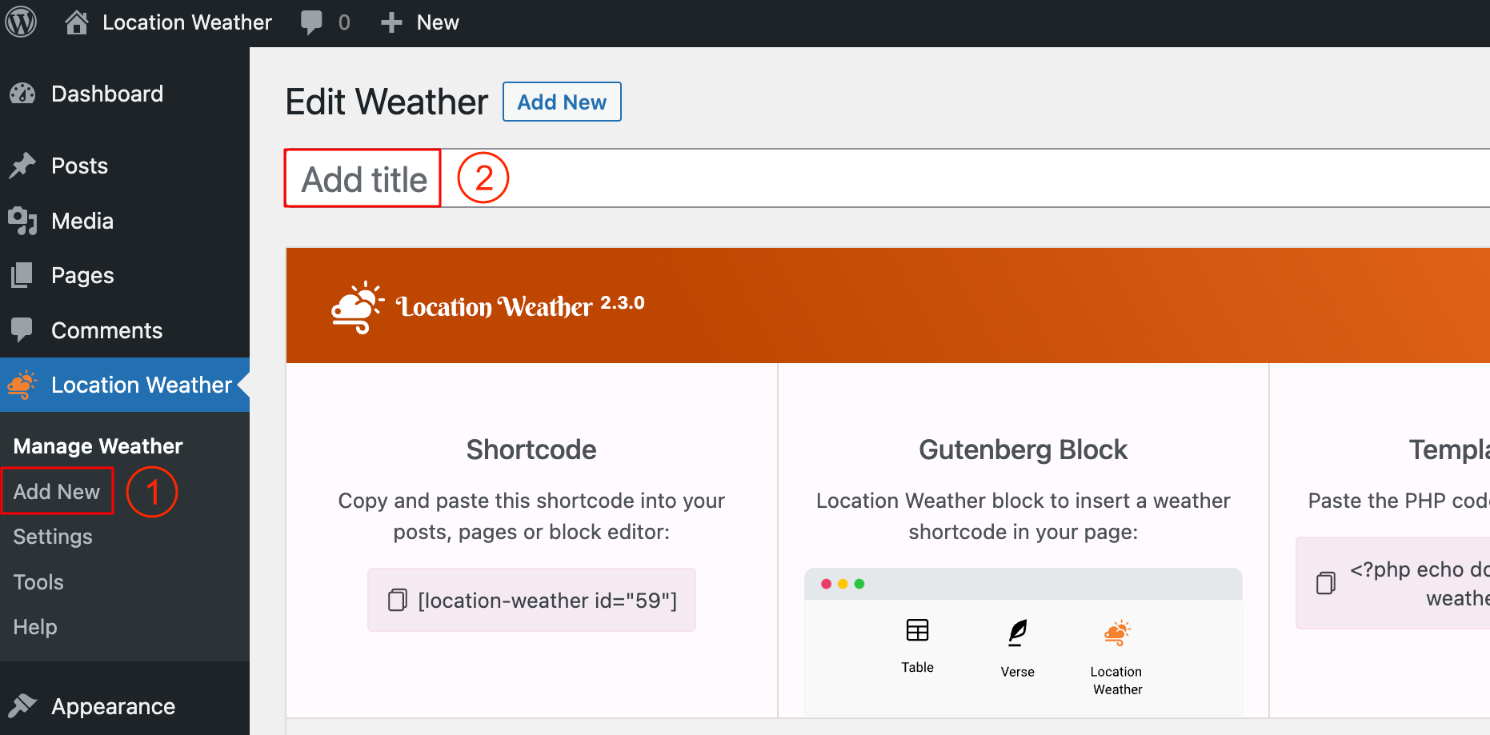Screen dimensions: 1490x735
Task: Click the Dashboard gauge icon
Action: click(22, 93)
